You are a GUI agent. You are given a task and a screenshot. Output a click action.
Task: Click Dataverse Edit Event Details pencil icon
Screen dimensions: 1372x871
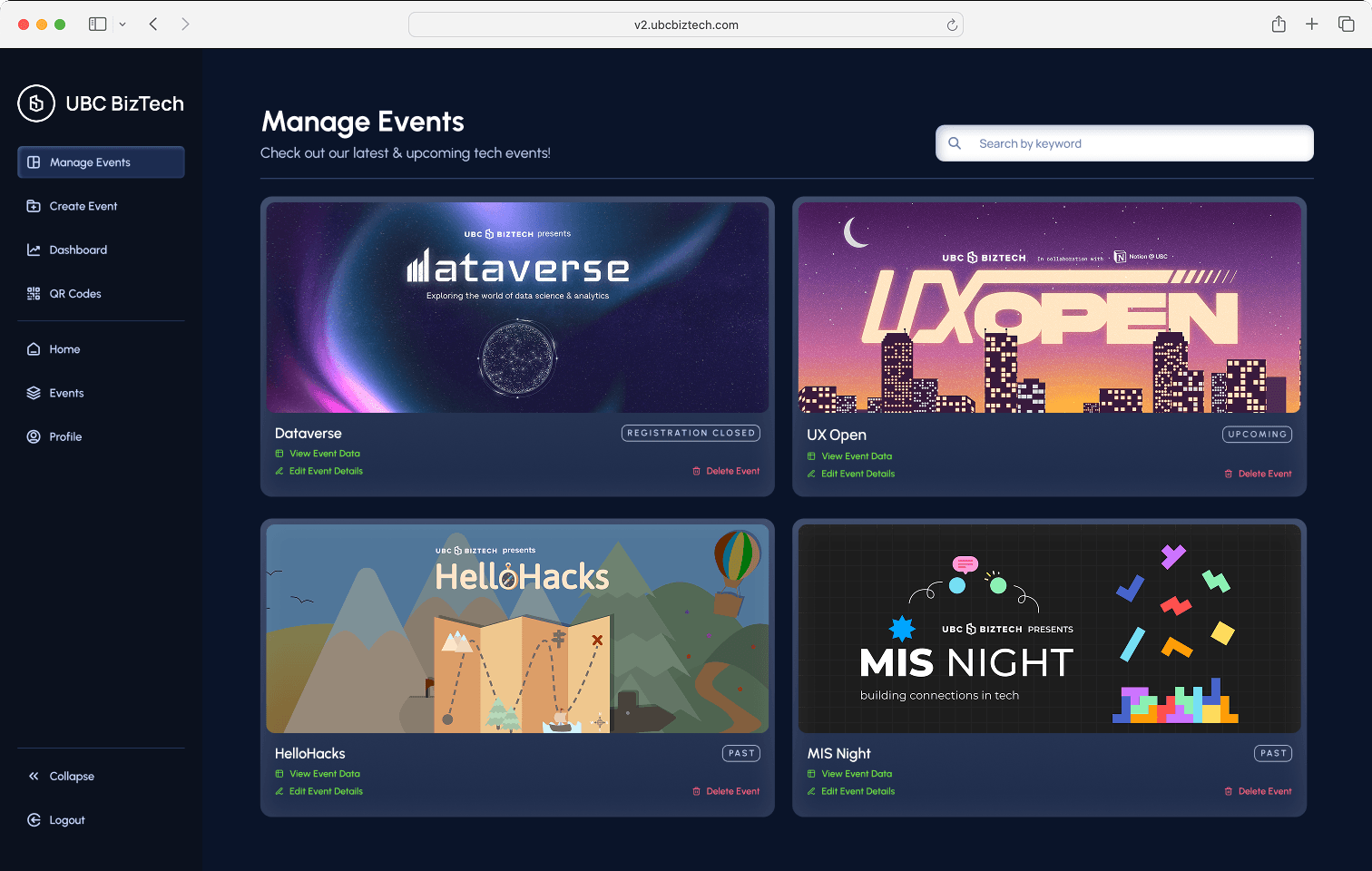(x=279, y=471)
